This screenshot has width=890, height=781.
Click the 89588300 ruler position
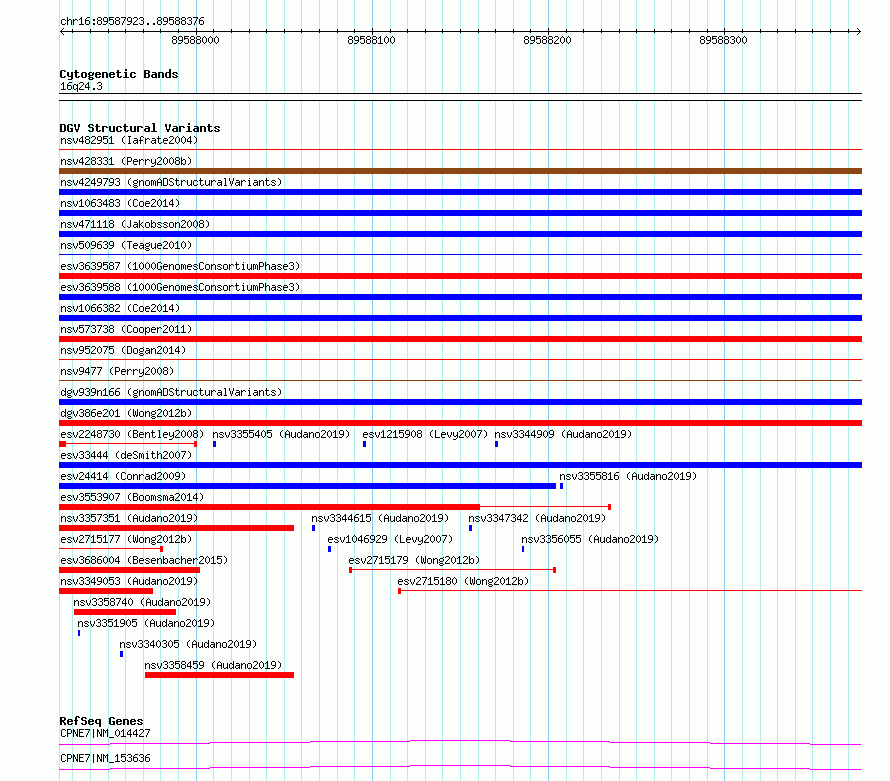(723, 40)
